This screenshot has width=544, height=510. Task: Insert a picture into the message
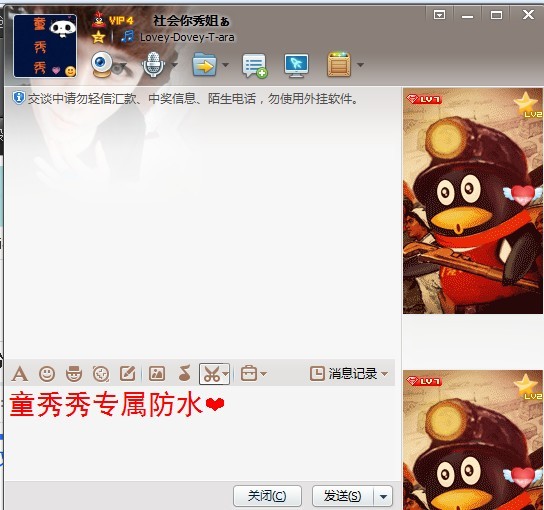pyautogui.click(x=157, y=374)
